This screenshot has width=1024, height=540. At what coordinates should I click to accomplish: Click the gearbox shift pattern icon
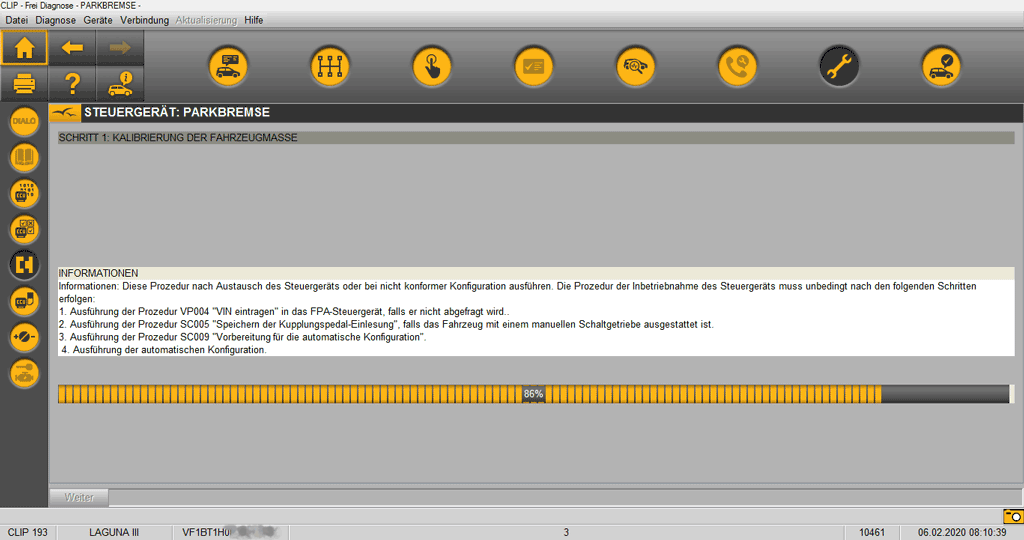[x=329, y=66]
